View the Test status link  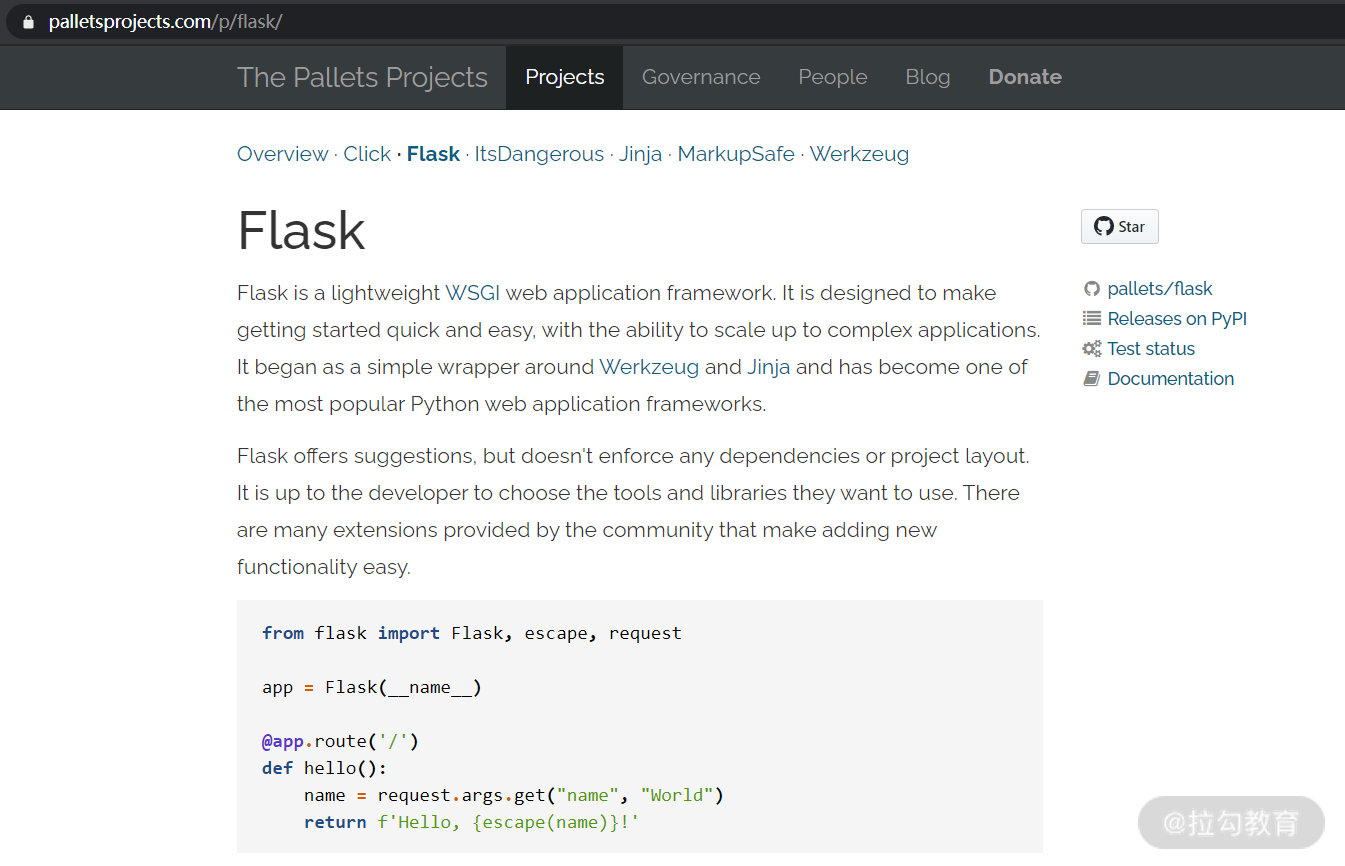pyautogui.click(x=1151, y=349)
